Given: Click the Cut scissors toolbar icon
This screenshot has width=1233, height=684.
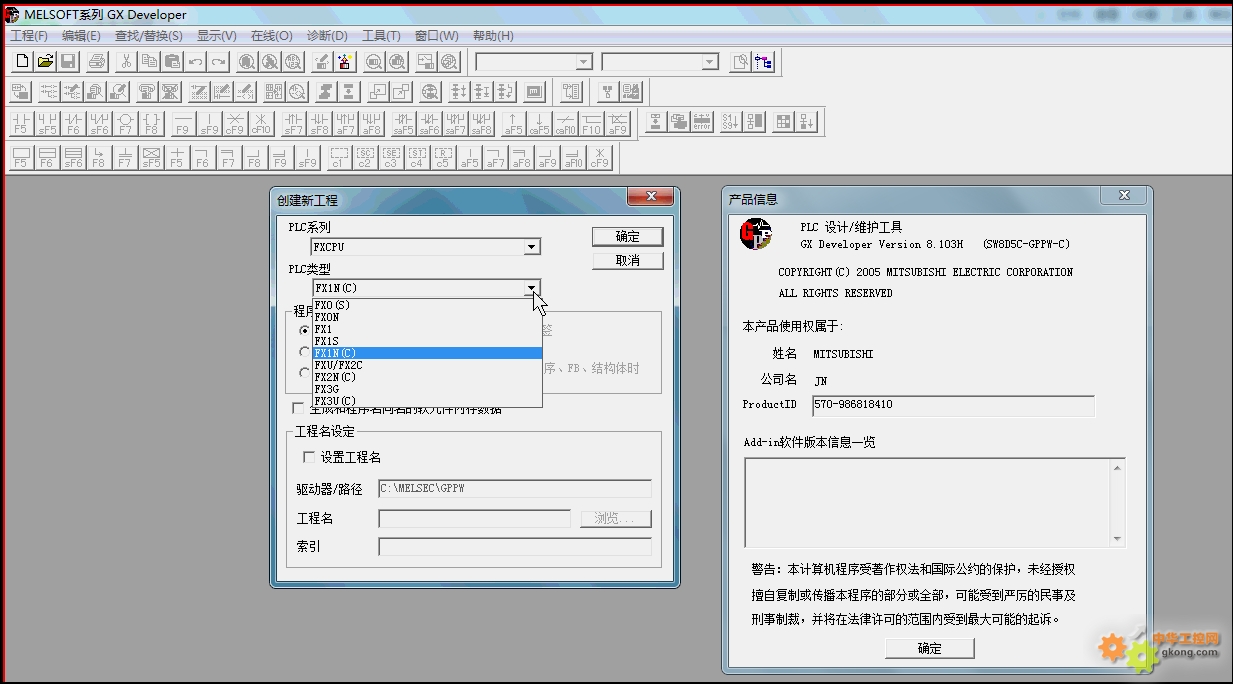Looking at the screenshot, I should tap(126, 62).
